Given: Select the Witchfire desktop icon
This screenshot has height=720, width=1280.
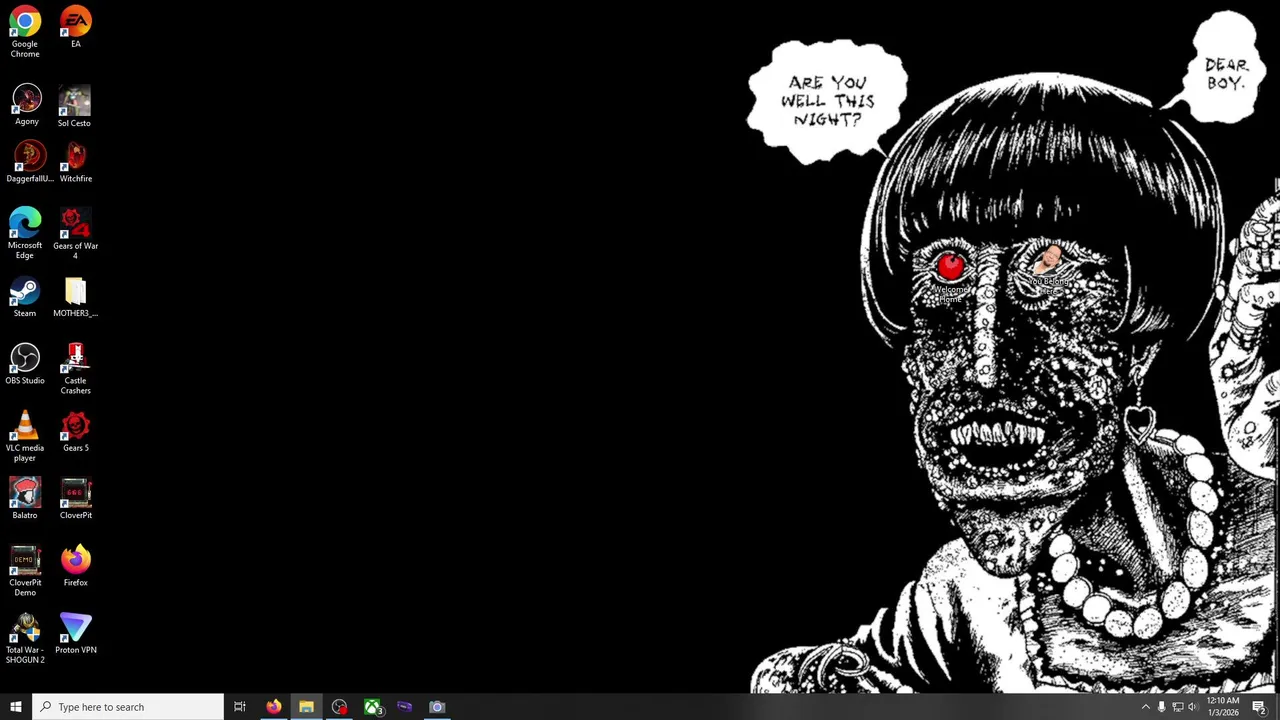Looking at the screenshot, I should (x=75, y=162).
